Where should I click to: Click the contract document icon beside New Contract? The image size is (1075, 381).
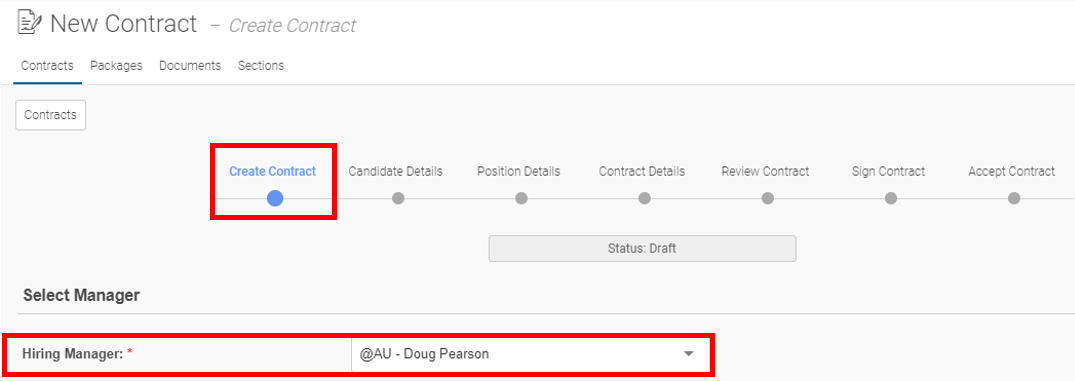[x=29, y=24]
